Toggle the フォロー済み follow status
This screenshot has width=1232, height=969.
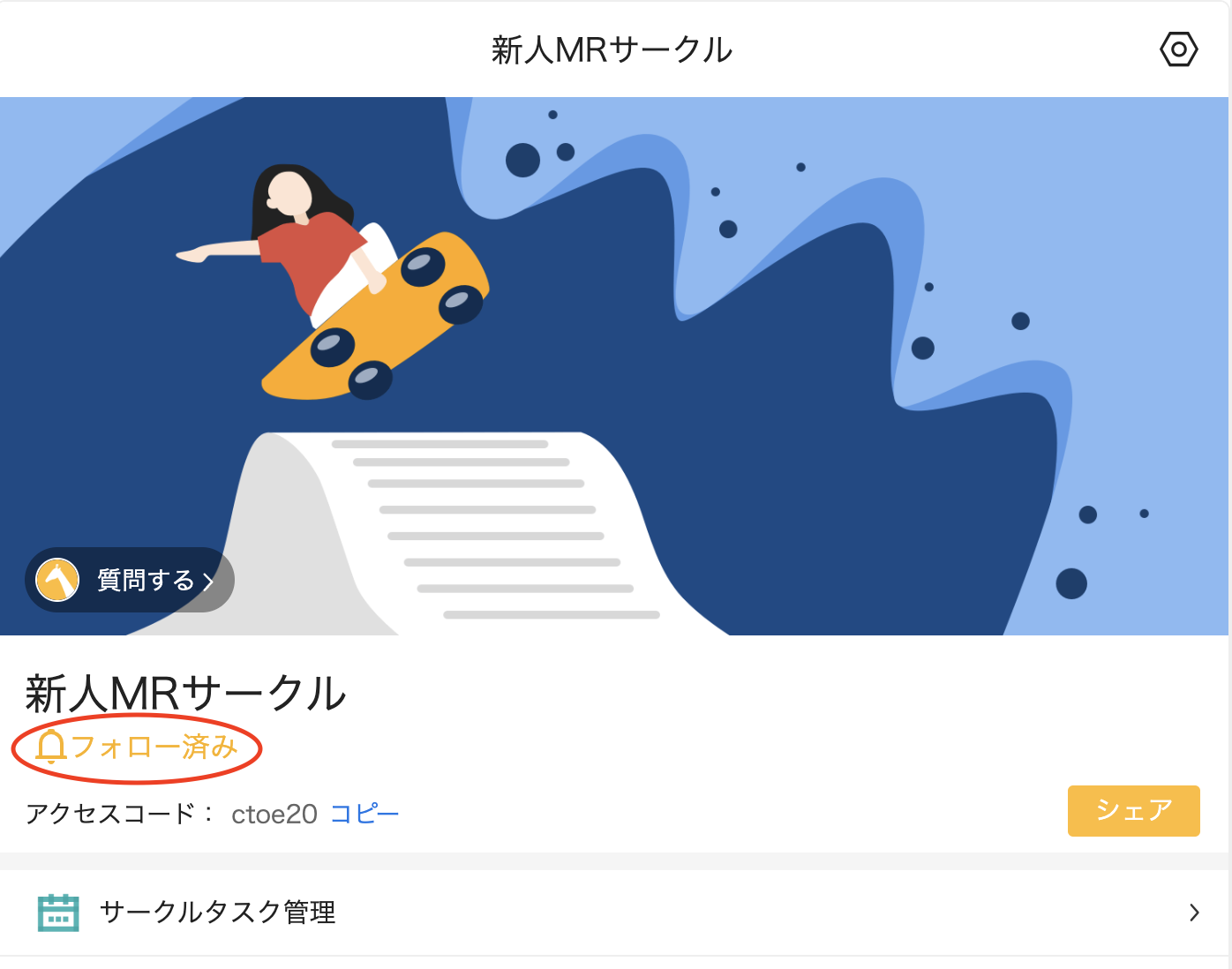[137, 747]
